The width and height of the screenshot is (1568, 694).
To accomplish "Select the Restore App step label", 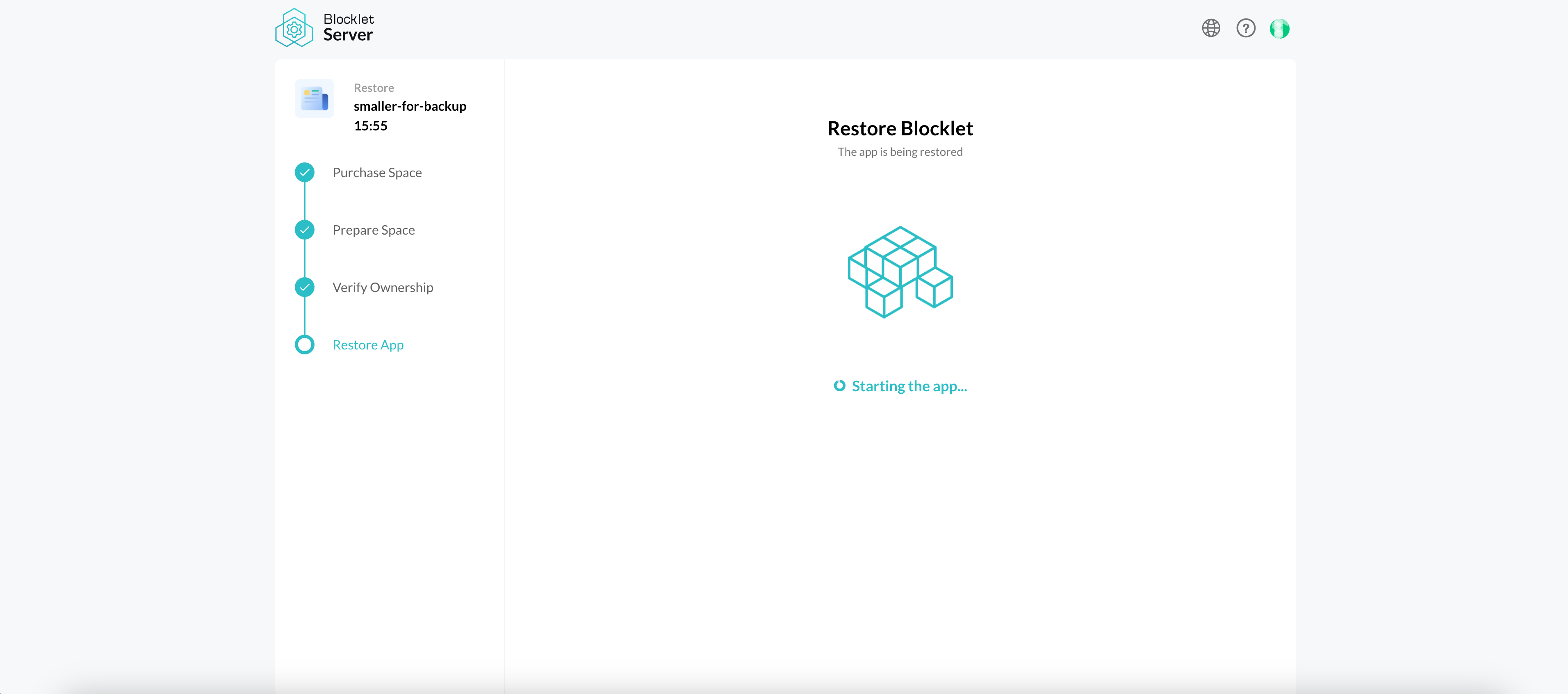I will pos(368,345).
